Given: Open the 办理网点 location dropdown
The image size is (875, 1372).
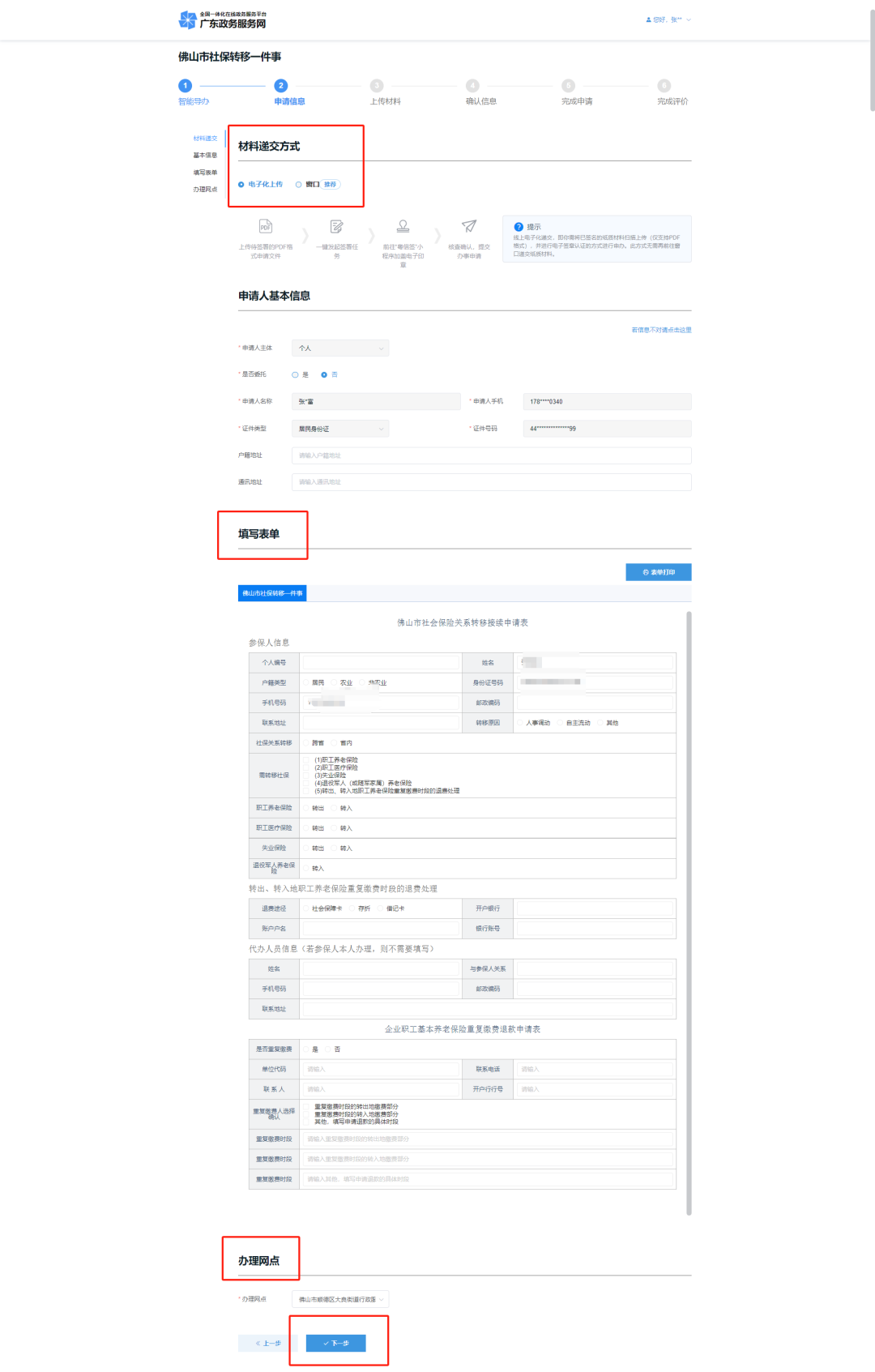Looking at the screenshot, I should tap(340, 1299).
